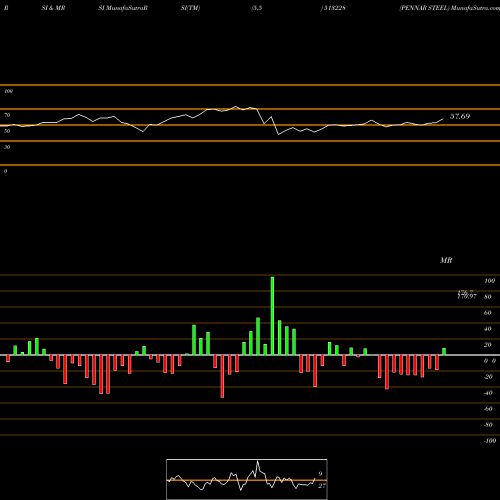Click the MR axis label 60
500x500 pixels.
tap(487, 313)
